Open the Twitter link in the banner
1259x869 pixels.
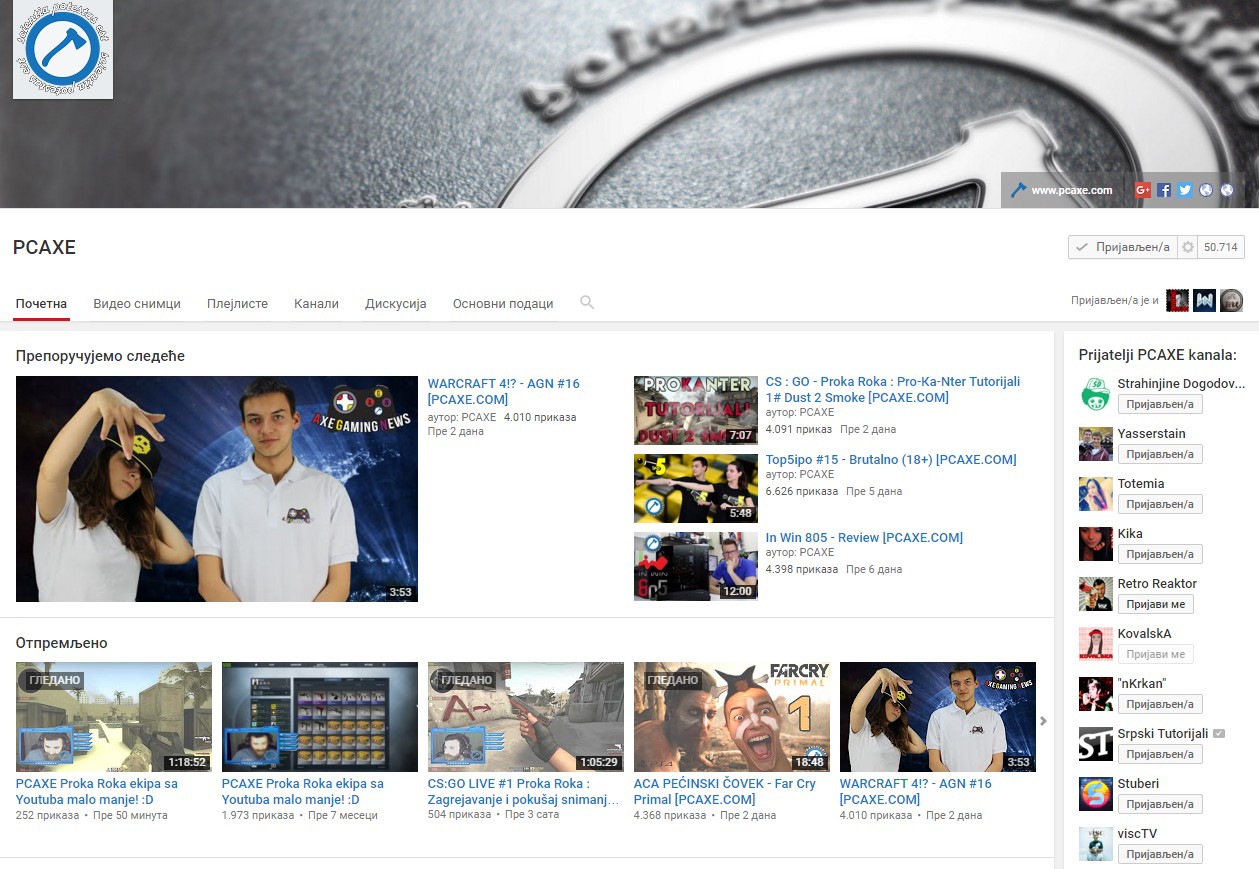tap(1185, 190)
